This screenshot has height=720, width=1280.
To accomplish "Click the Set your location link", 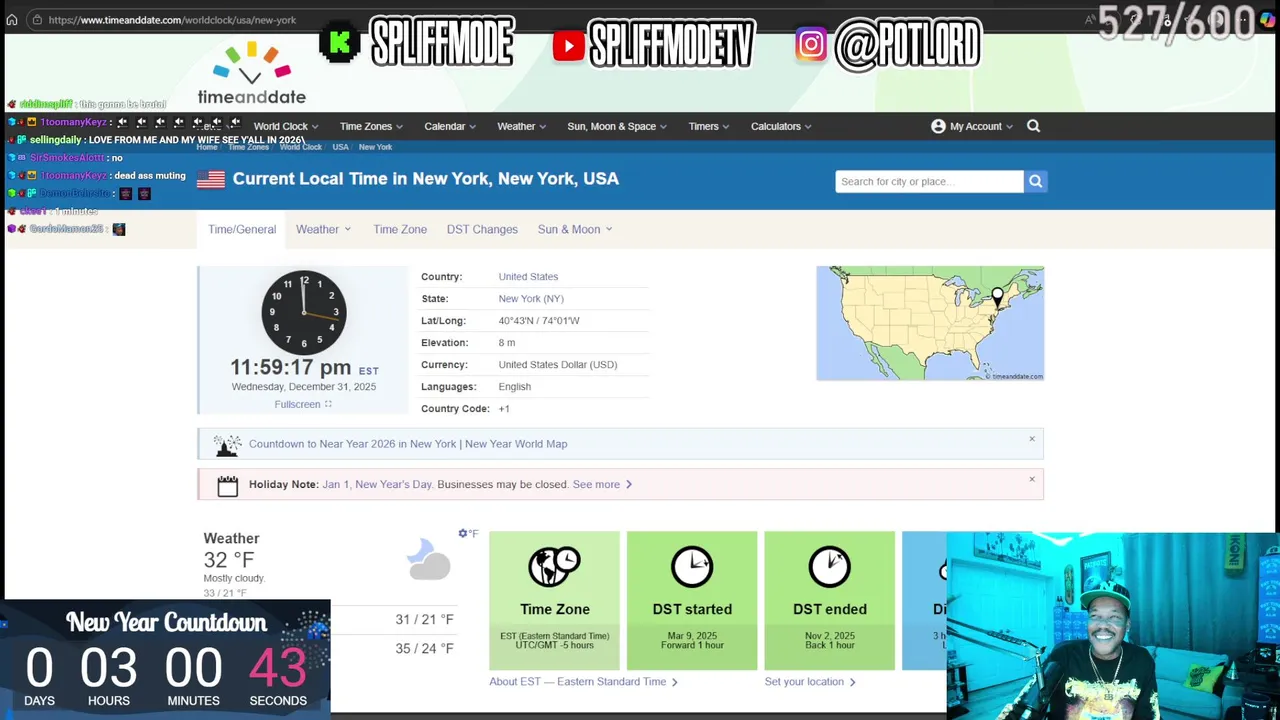I will tap(810, 682).
